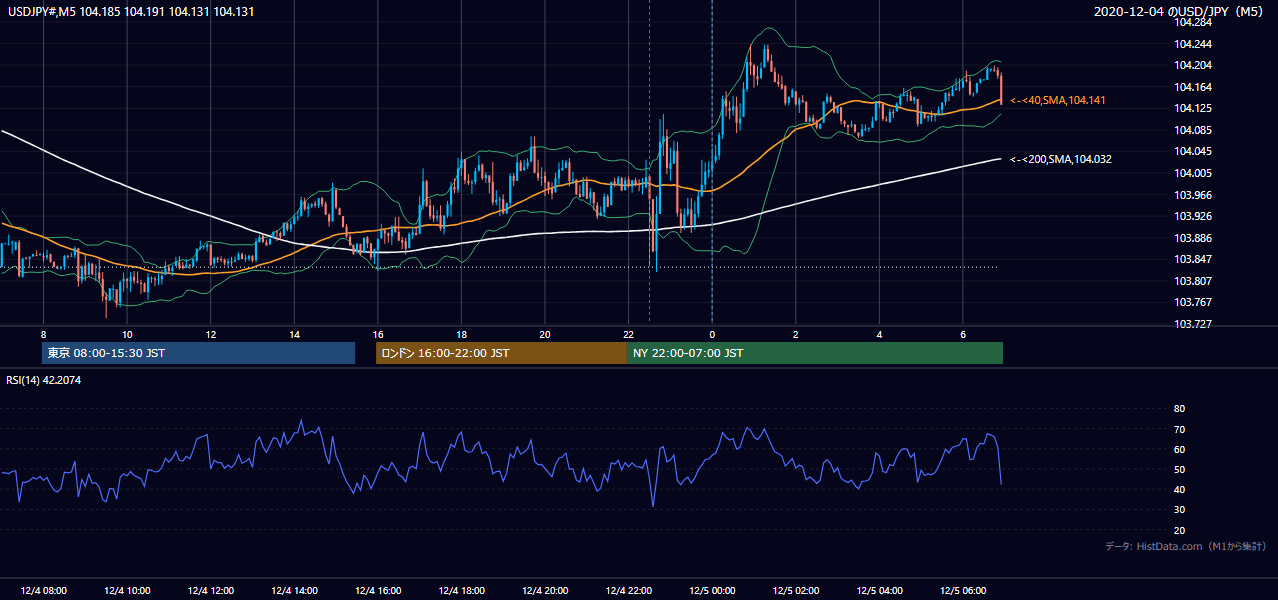This screenshot has width=1278, height=600.
Task: Click the 12/4 08:00 date label
Action: 43,591
